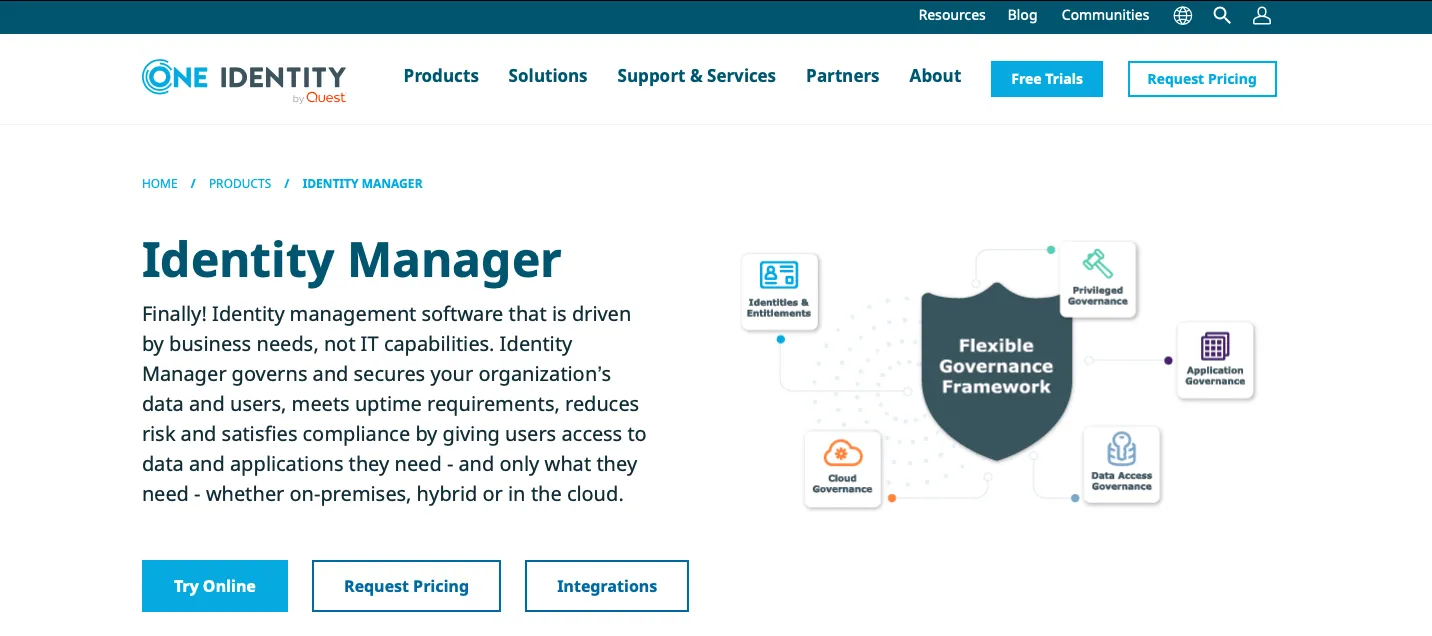Open the Solutions menu
Image resolution: width=1432 pixels, height=636 pixels.
click(548, 76)
